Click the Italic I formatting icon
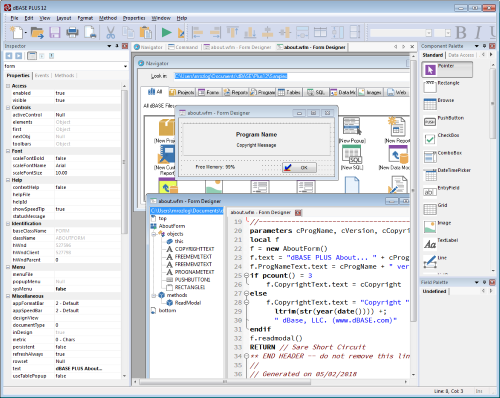The width and height of the screenshot is (500, 398). click(x=478, y=32)
